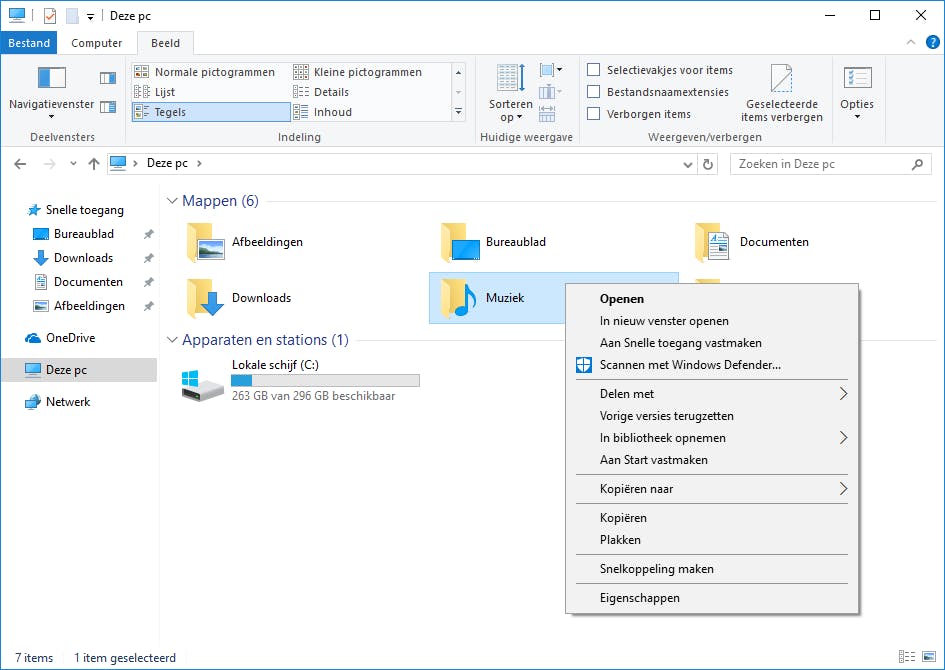Click the refresh button beside address bar
945x670 pixels.
coord(708,164)
